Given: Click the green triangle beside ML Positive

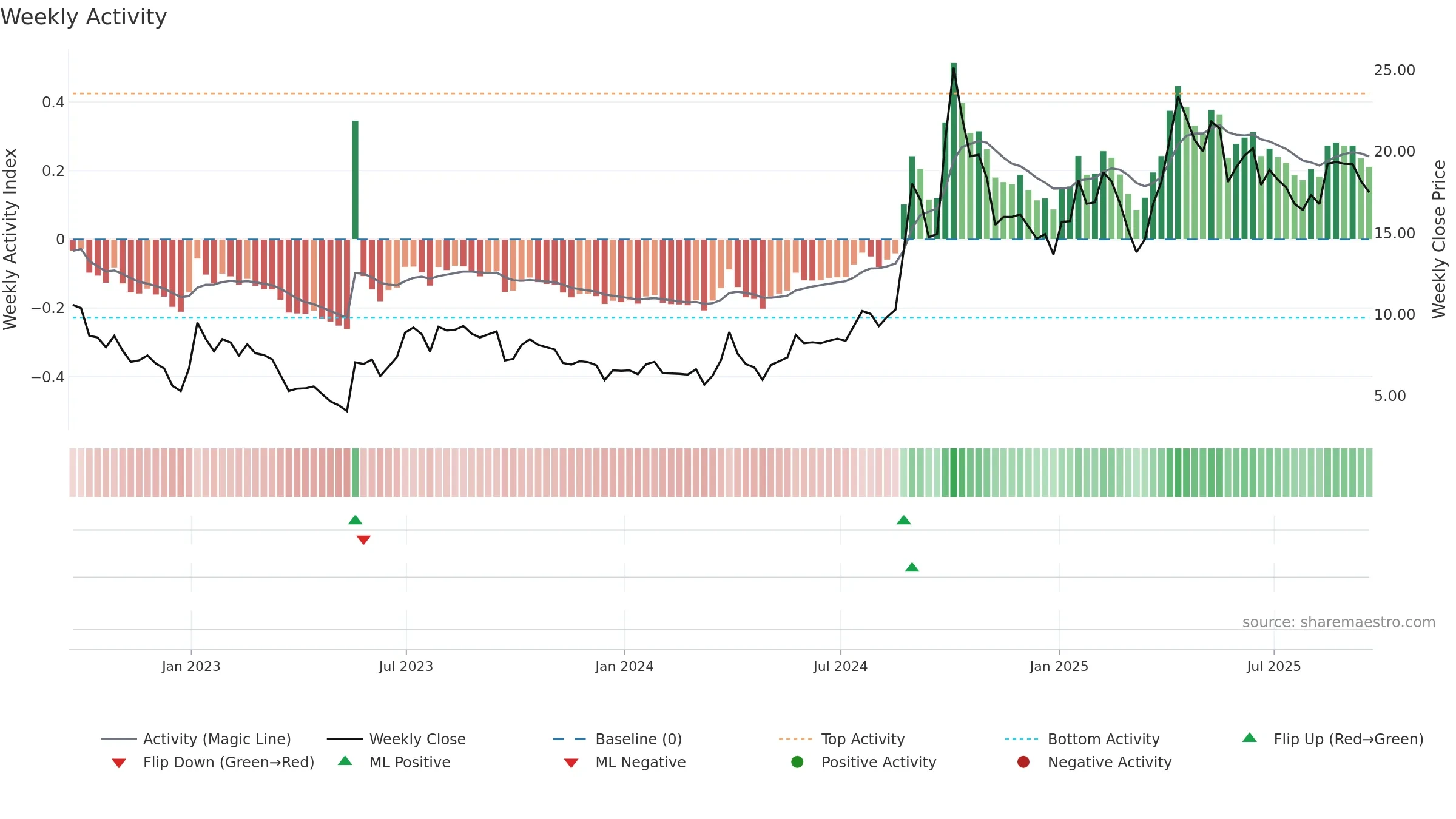Looking at the screenshot, I should pos(345,761).
